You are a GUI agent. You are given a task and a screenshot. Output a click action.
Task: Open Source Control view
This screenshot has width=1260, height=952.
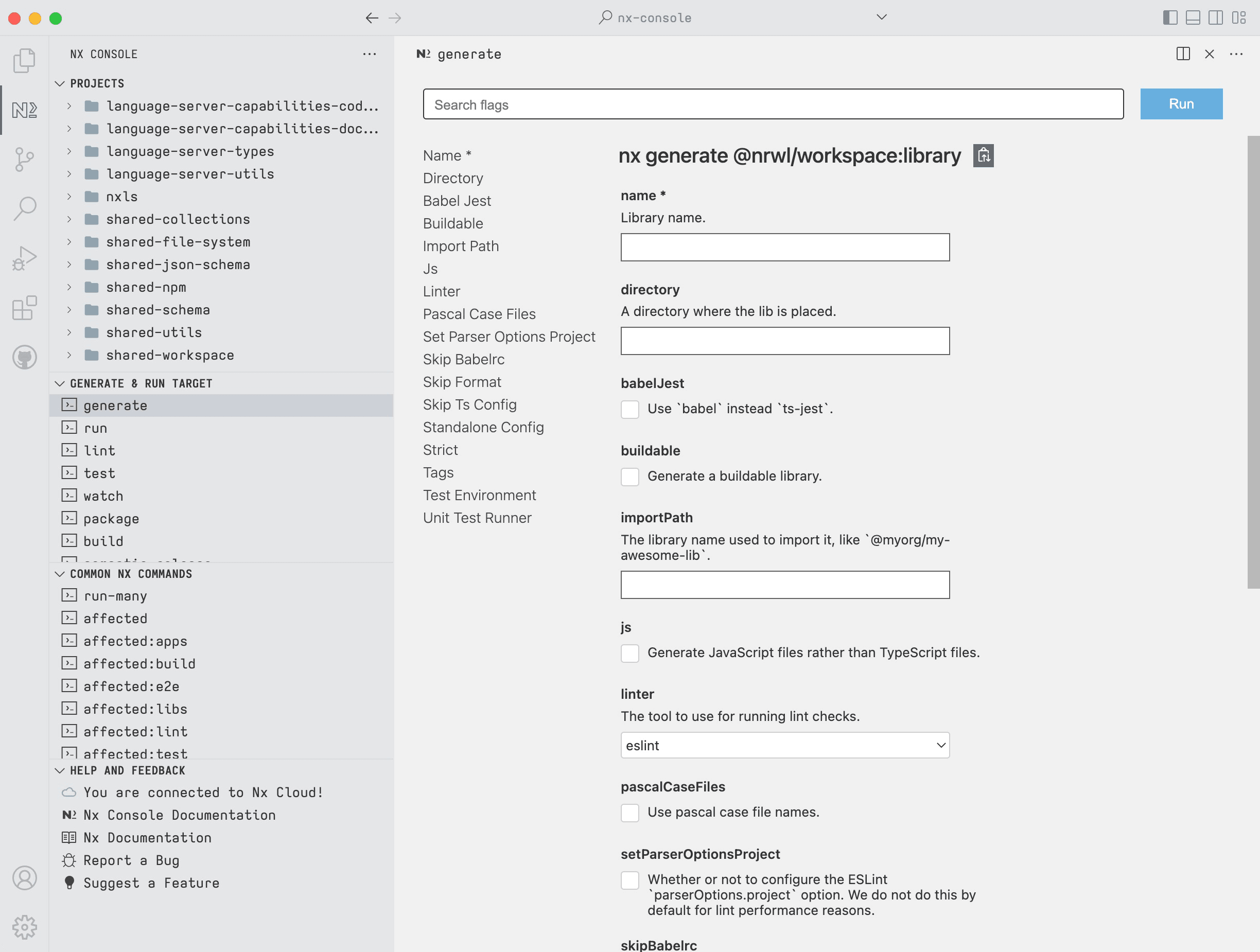pos(24,160)
